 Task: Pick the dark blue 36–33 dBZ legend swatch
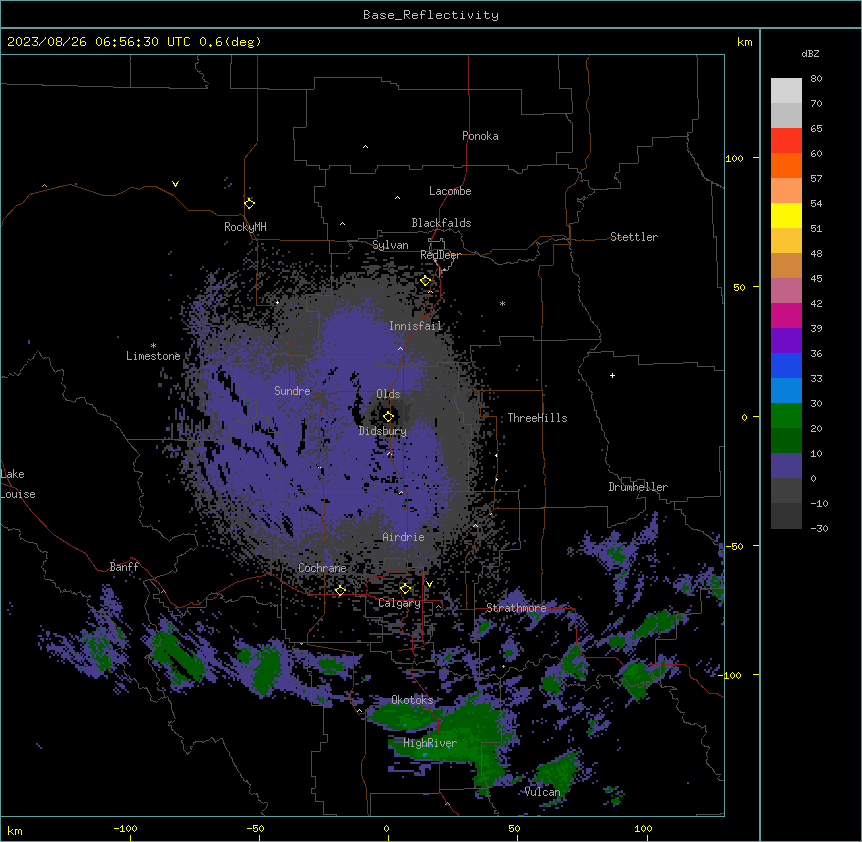click(786, 365)
